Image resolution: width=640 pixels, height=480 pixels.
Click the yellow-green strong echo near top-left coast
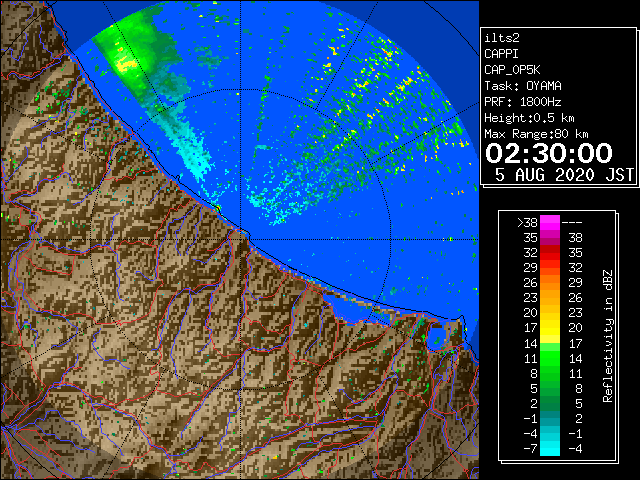(127, 63)
